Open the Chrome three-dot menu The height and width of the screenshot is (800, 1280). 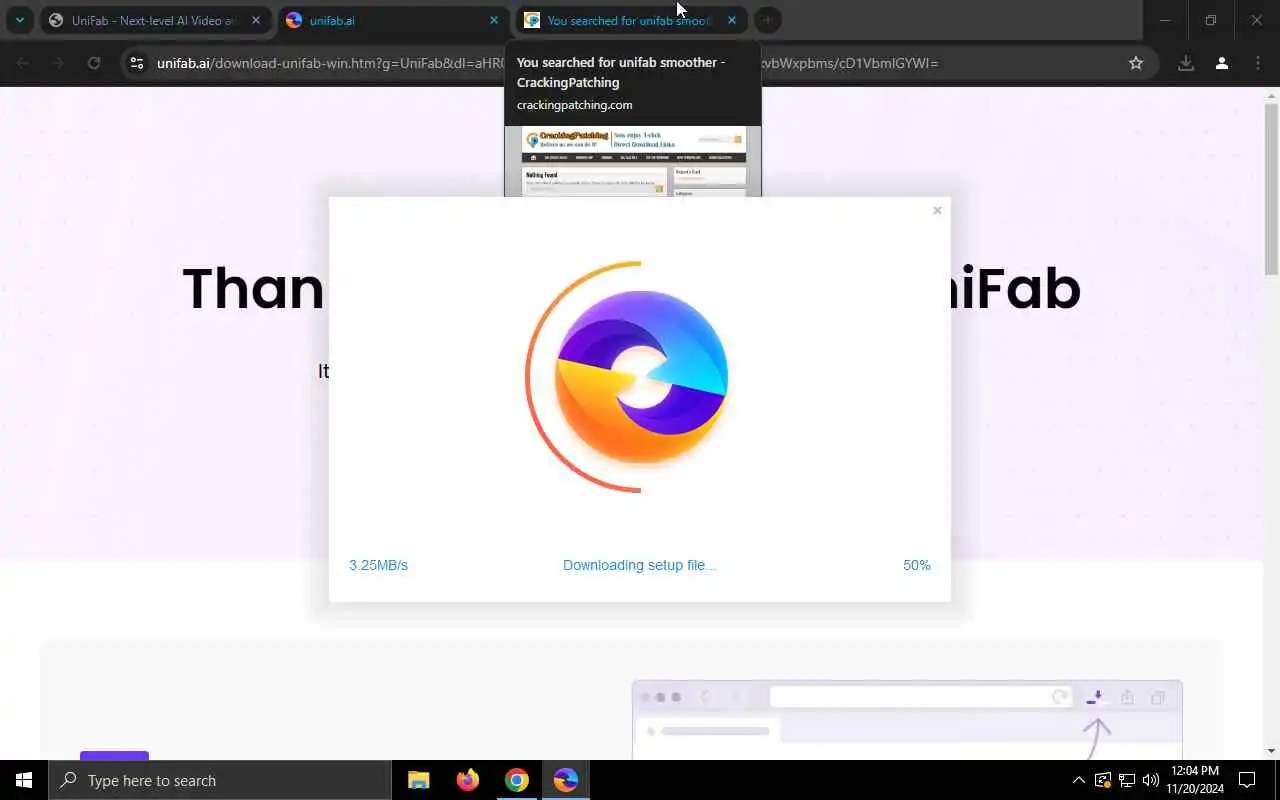[1258, 63]
